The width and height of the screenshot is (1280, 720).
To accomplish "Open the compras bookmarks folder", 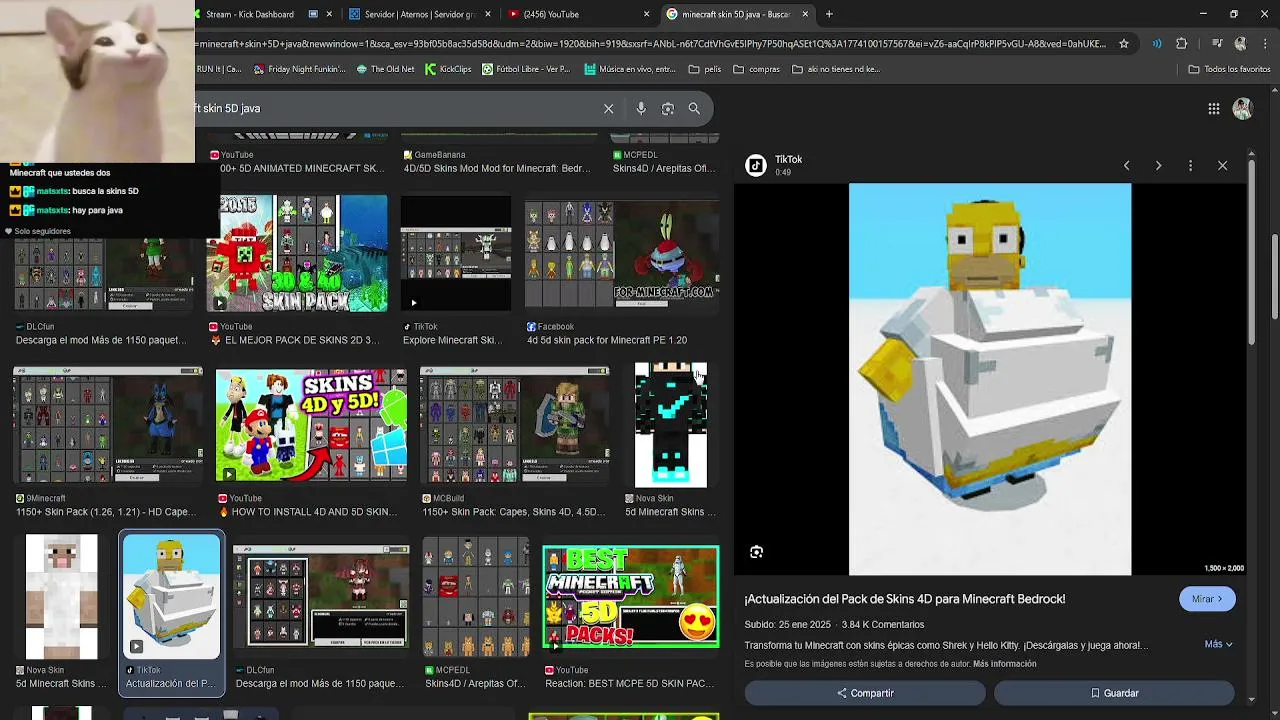I will pyautogui.click(x=756, y=69).
